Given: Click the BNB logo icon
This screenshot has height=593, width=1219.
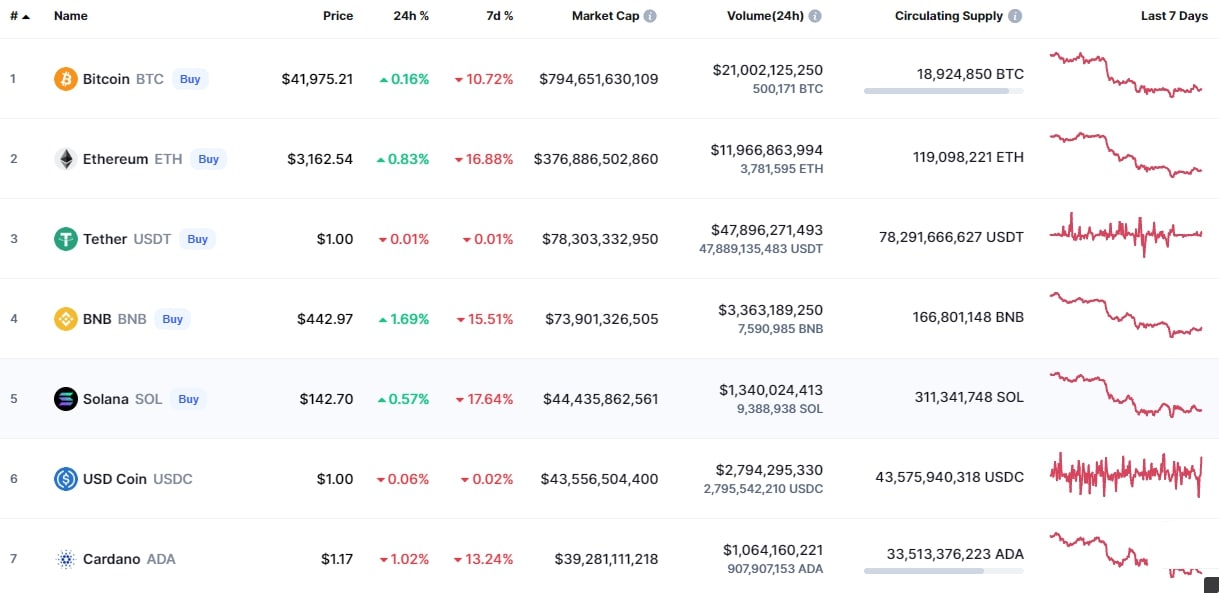Looking at the screenshot, I should point(65,319).
